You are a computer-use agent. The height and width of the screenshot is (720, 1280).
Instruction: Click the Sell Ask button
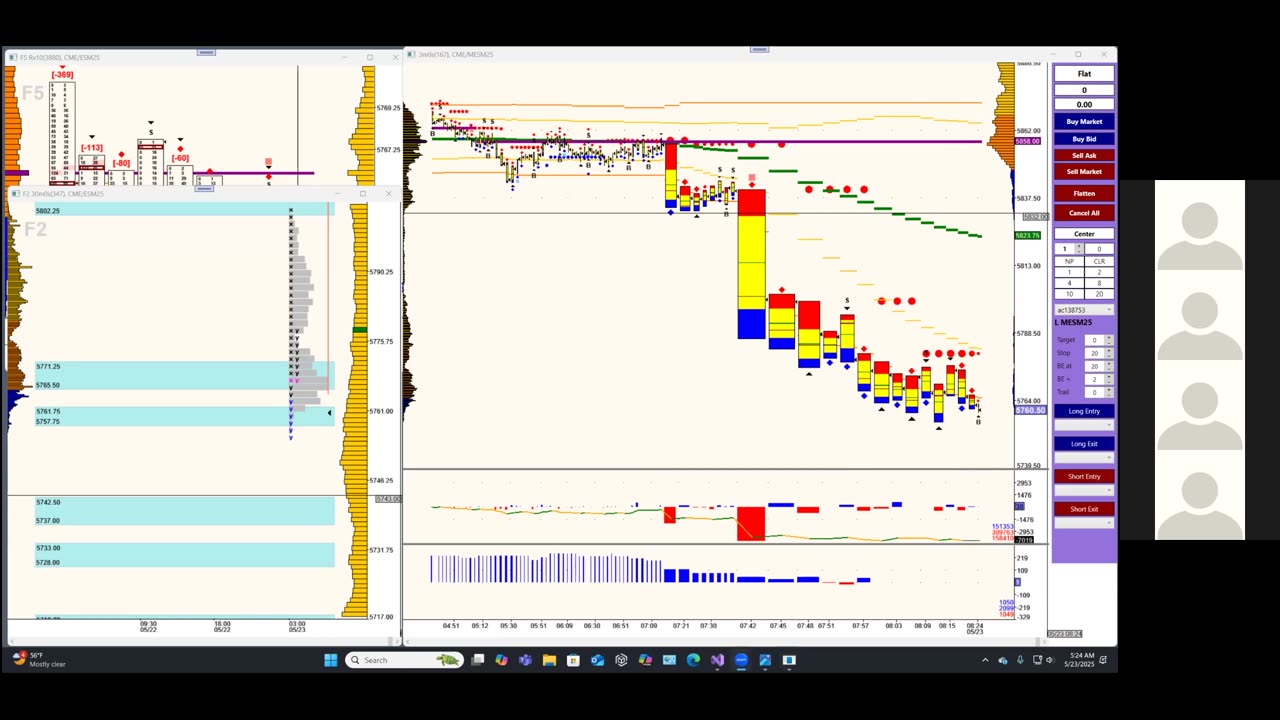point(1084,155)
